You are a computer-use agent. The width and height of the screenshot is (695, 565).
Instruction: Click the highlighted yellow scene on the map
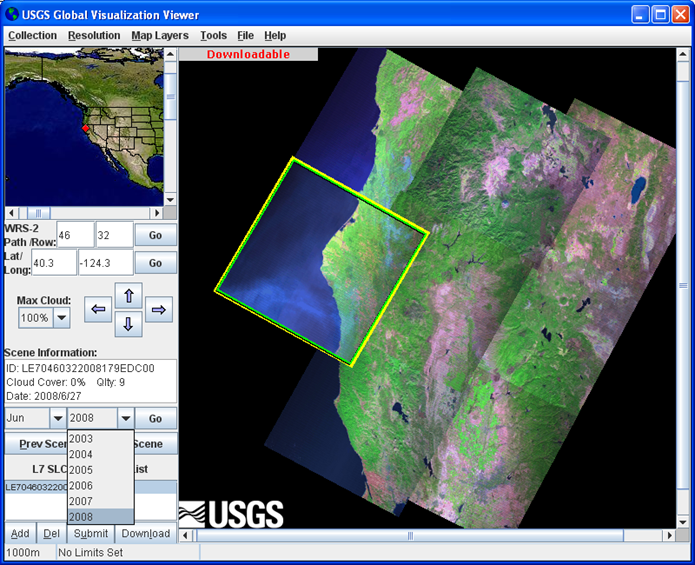[x=320, y=260]
